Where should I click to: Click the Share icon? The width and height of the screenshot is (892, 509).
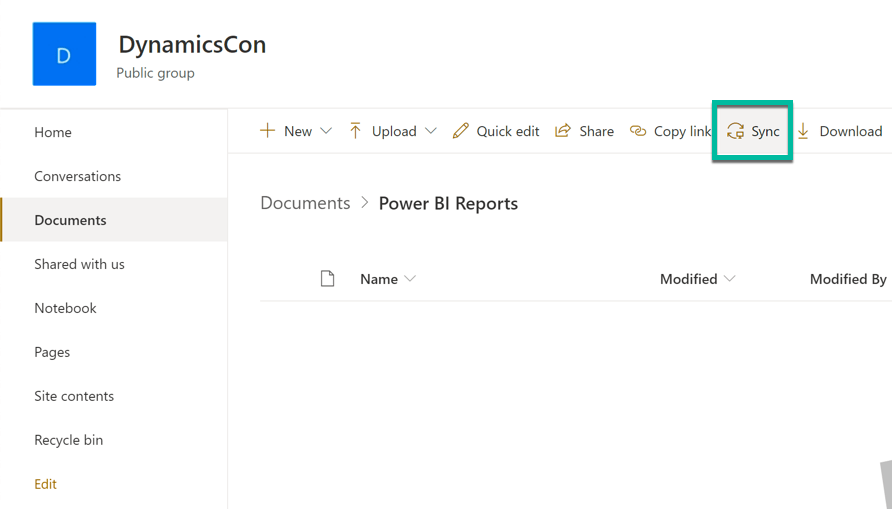(x=563, y=131)
